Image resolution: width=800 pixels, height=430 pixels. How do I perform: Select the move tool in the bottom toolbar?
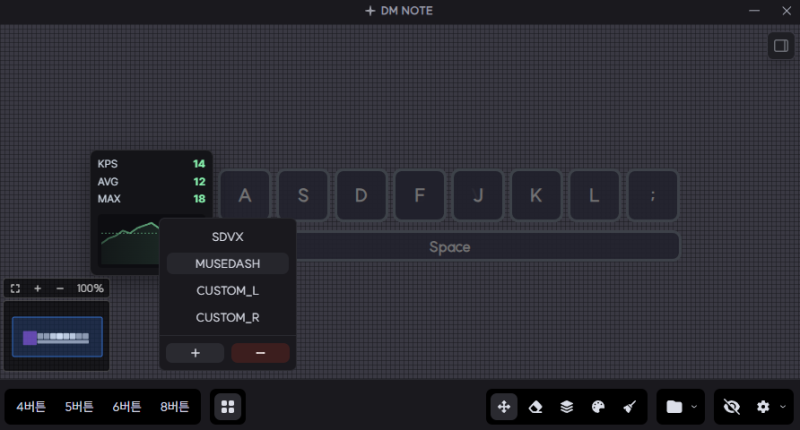pos(504,407)
